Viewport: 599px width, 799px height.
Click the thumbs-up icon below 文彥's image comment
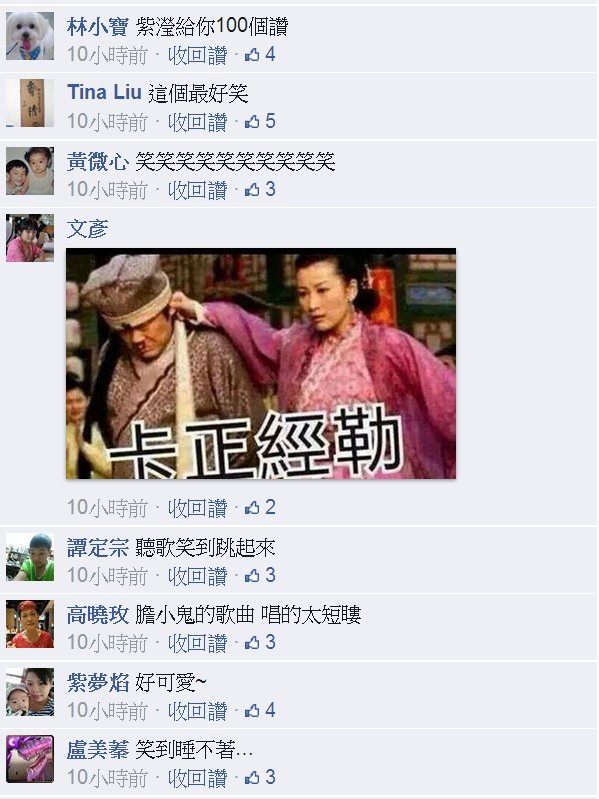pos(252,508)
